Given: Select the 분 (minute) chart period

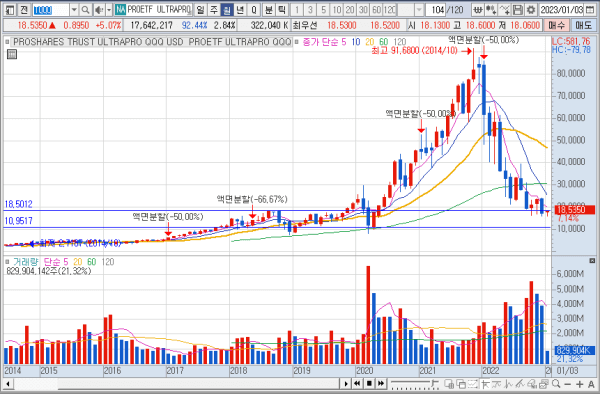Looking at the screenshot, I should 269,10.
